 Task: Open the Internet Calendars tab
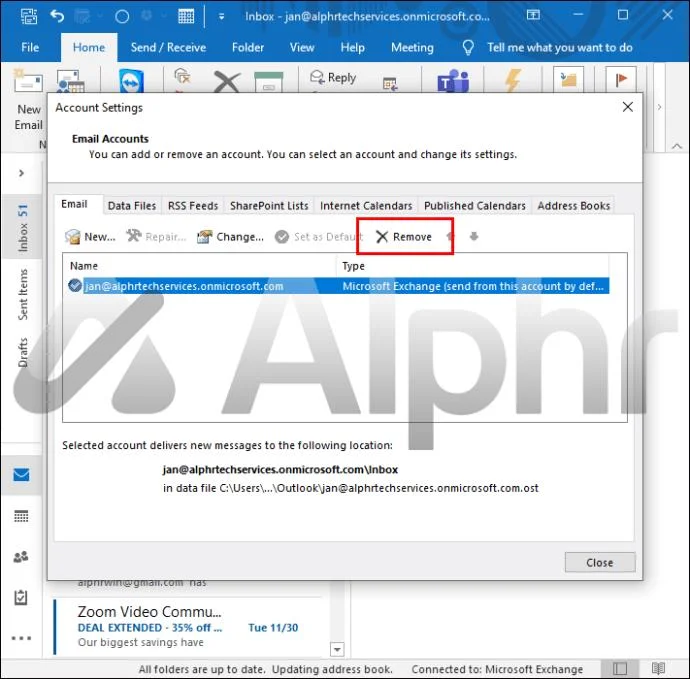coord(366,206)
